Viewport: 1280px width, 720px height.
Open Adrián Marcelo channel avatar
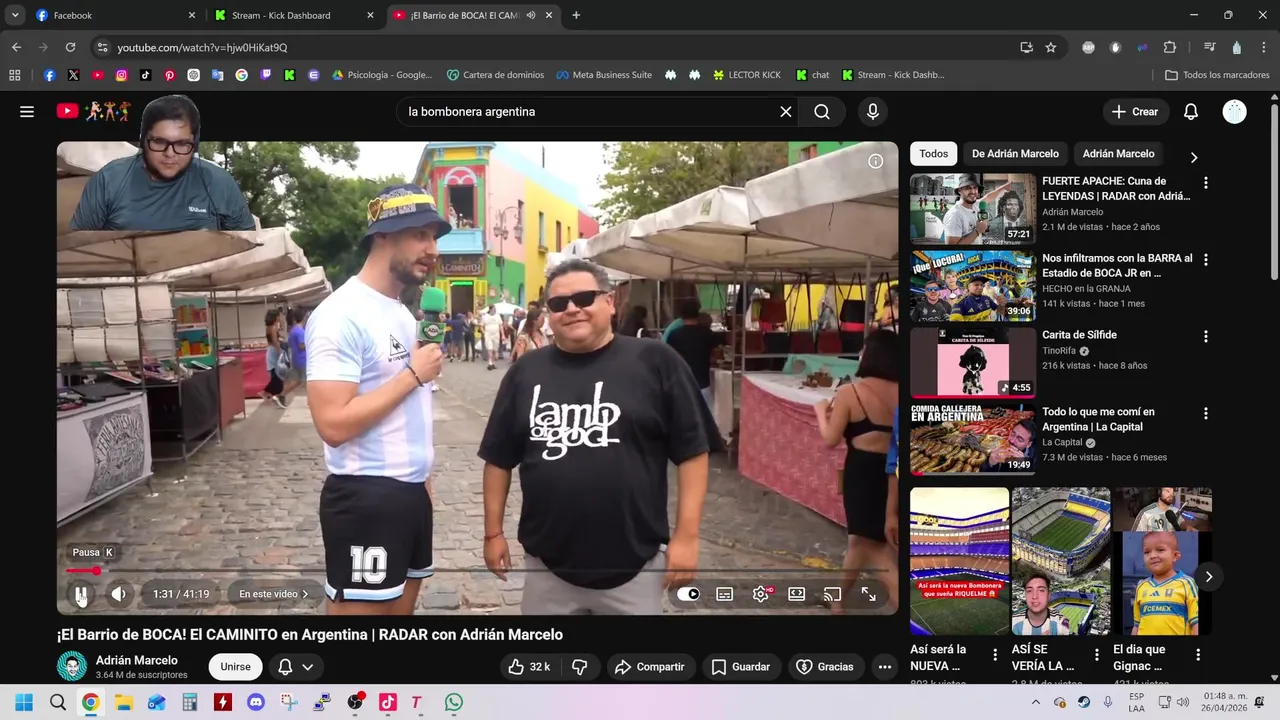tap(72, 666)
